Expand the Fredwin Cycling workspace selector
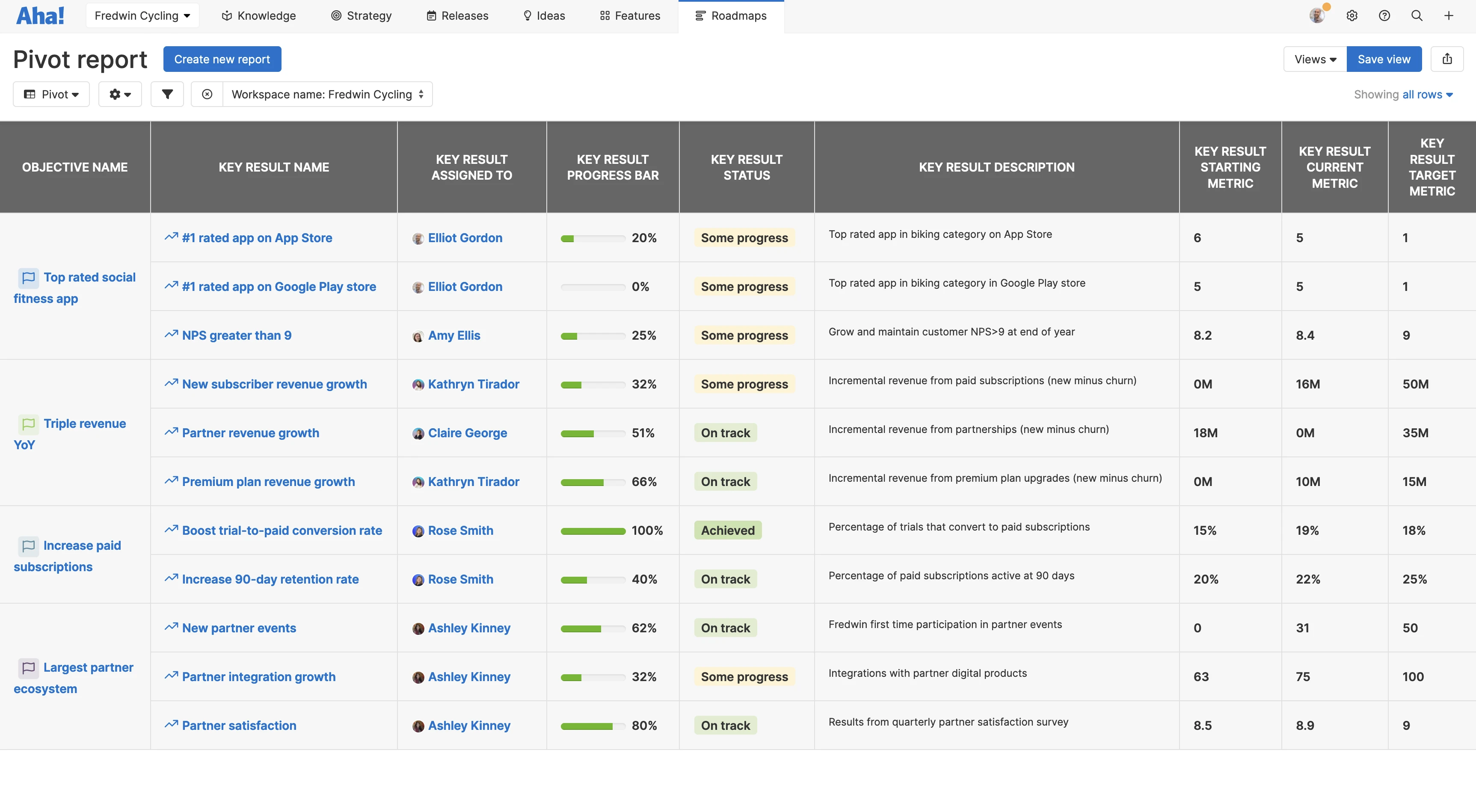Image resolution: width=1476 pixels, height=812 pixels. click(x=142, y=15)
